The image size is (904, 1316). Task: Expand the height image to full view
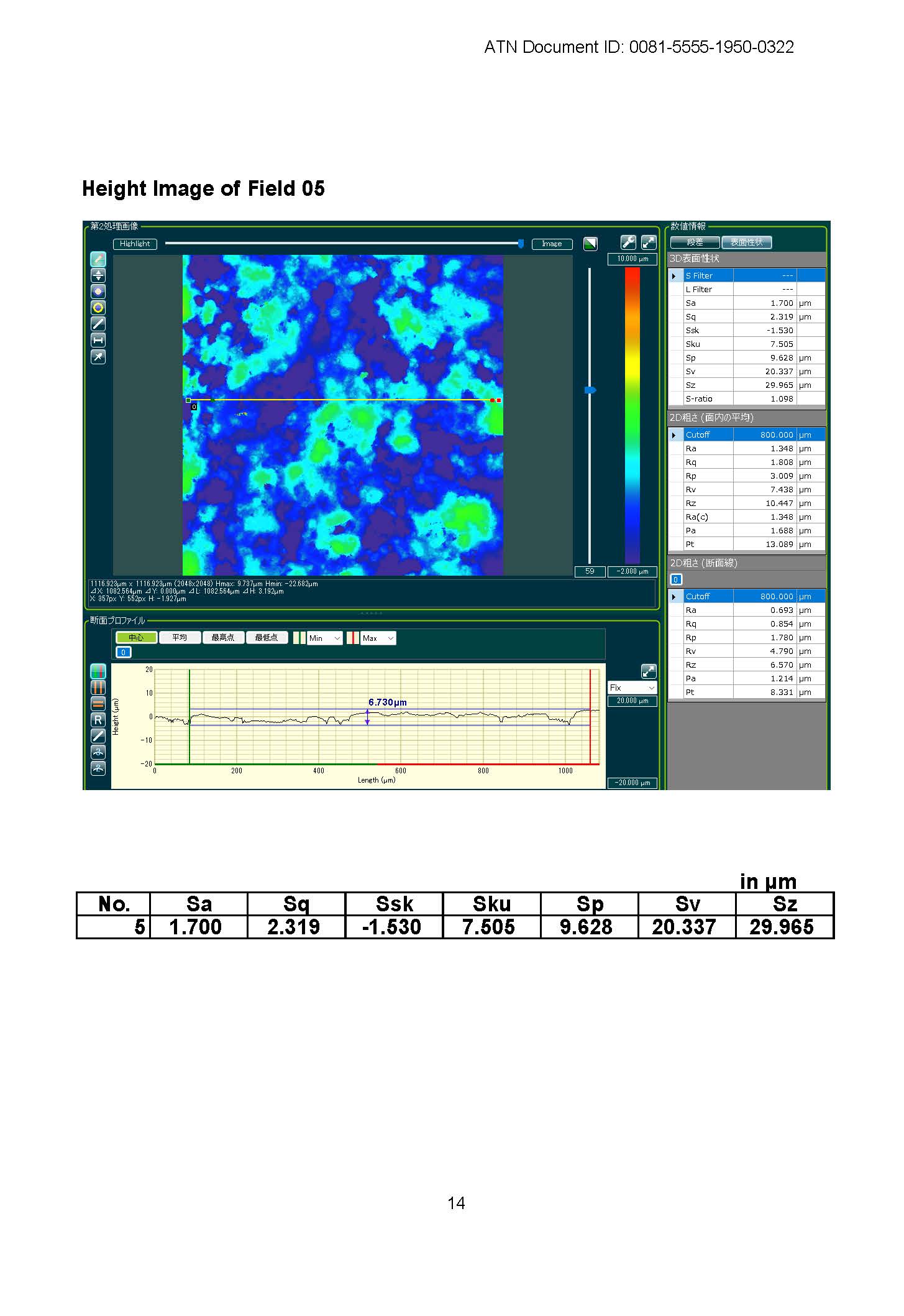[x=649, y=243]
